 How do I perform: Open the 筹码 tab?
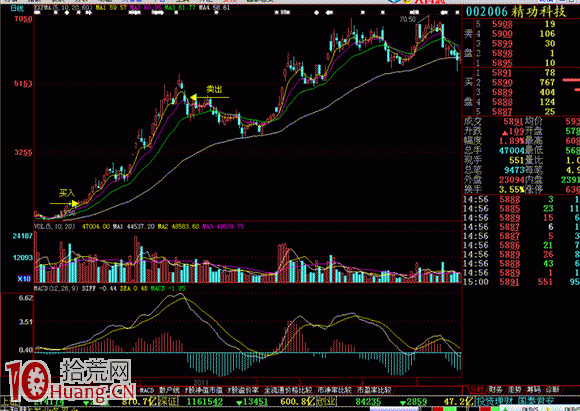point(533,390)
